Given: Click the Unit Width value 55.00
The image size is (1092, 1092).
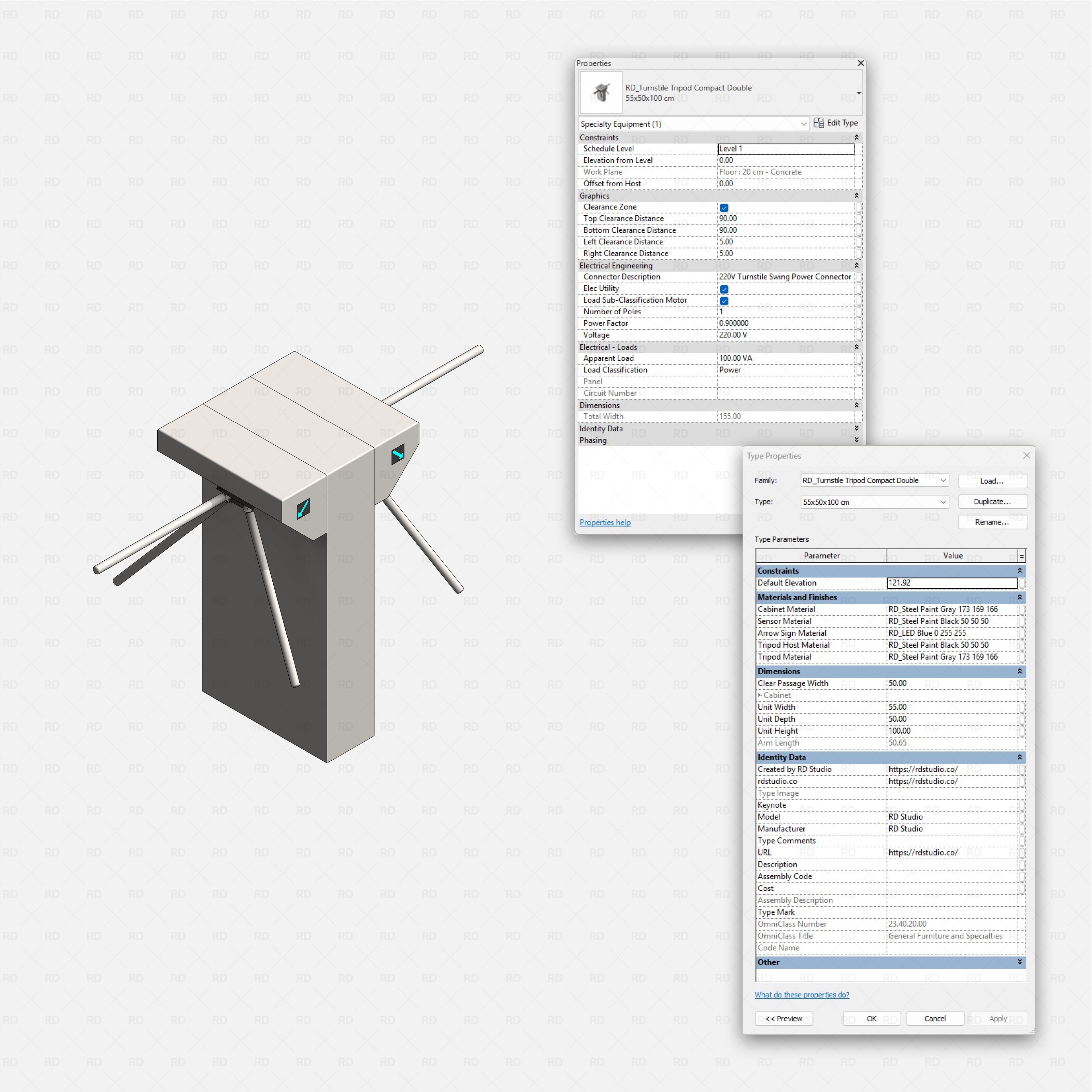Looking at the screenshot, I should coord(952,707).
